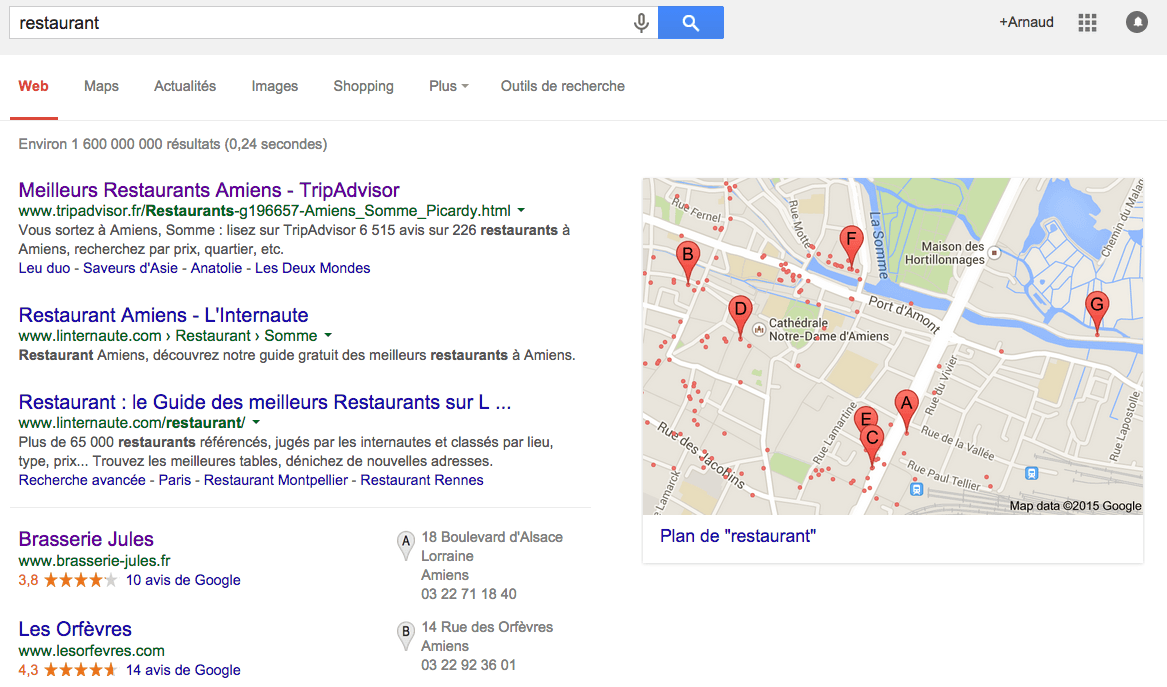
Task: Expand options arrow beside linternaute.com/restaurant/ URL
Action: [256, 423]
